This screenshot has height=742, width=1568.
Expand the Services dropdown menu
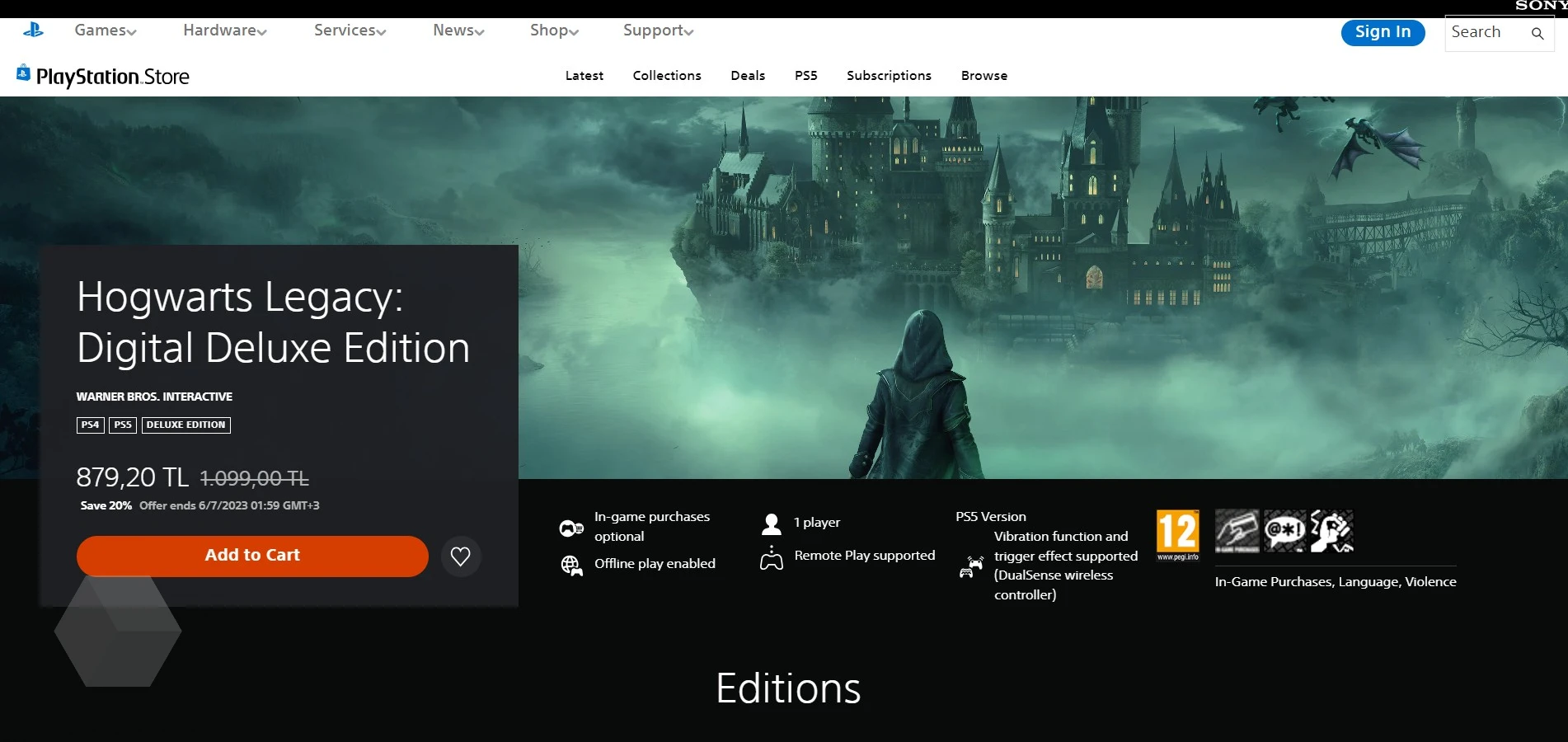pyautogui.click(x=350, y=31)
